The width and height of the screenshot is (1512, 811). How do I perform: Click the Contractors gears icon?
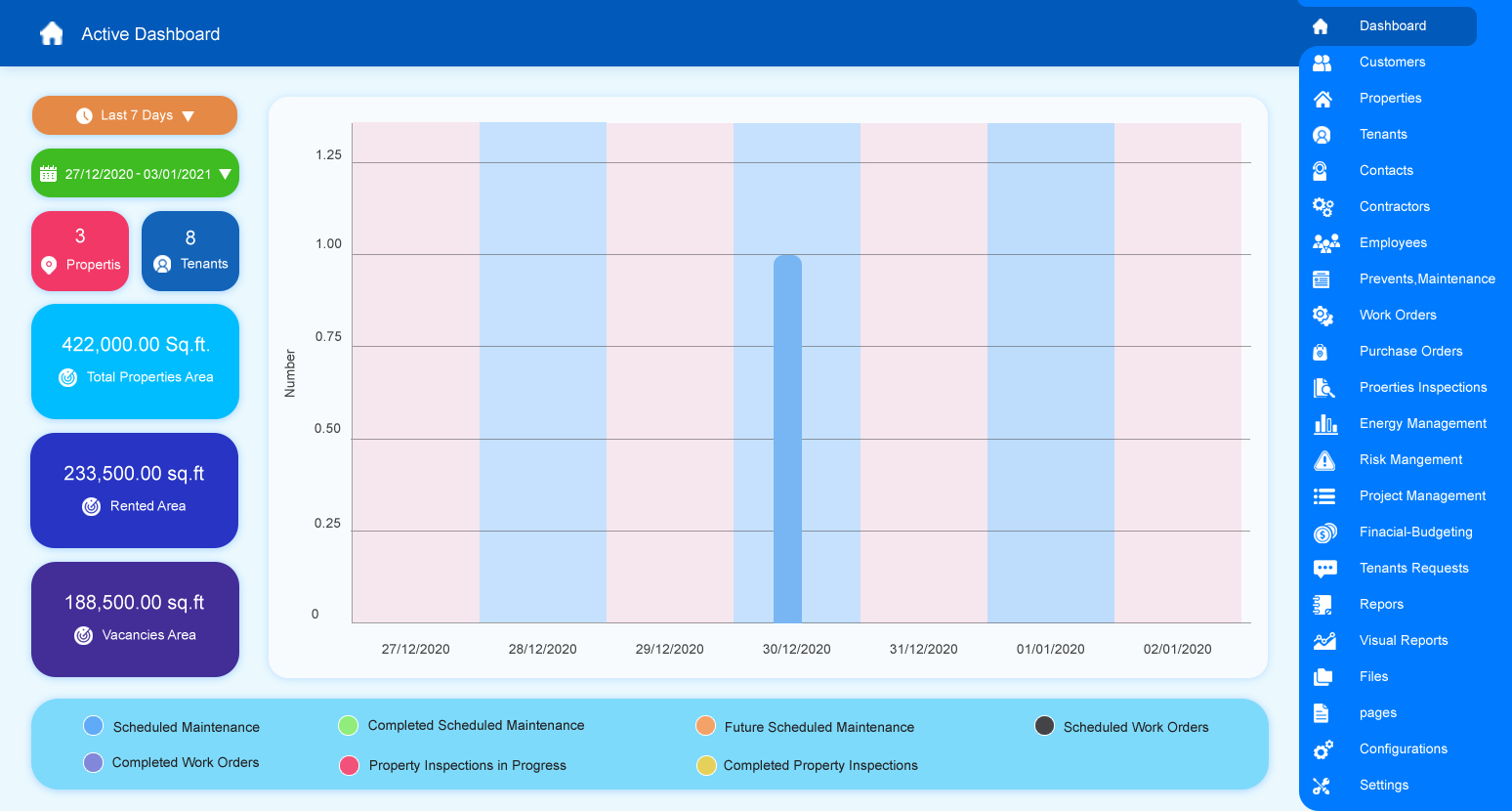(1323, 207)
